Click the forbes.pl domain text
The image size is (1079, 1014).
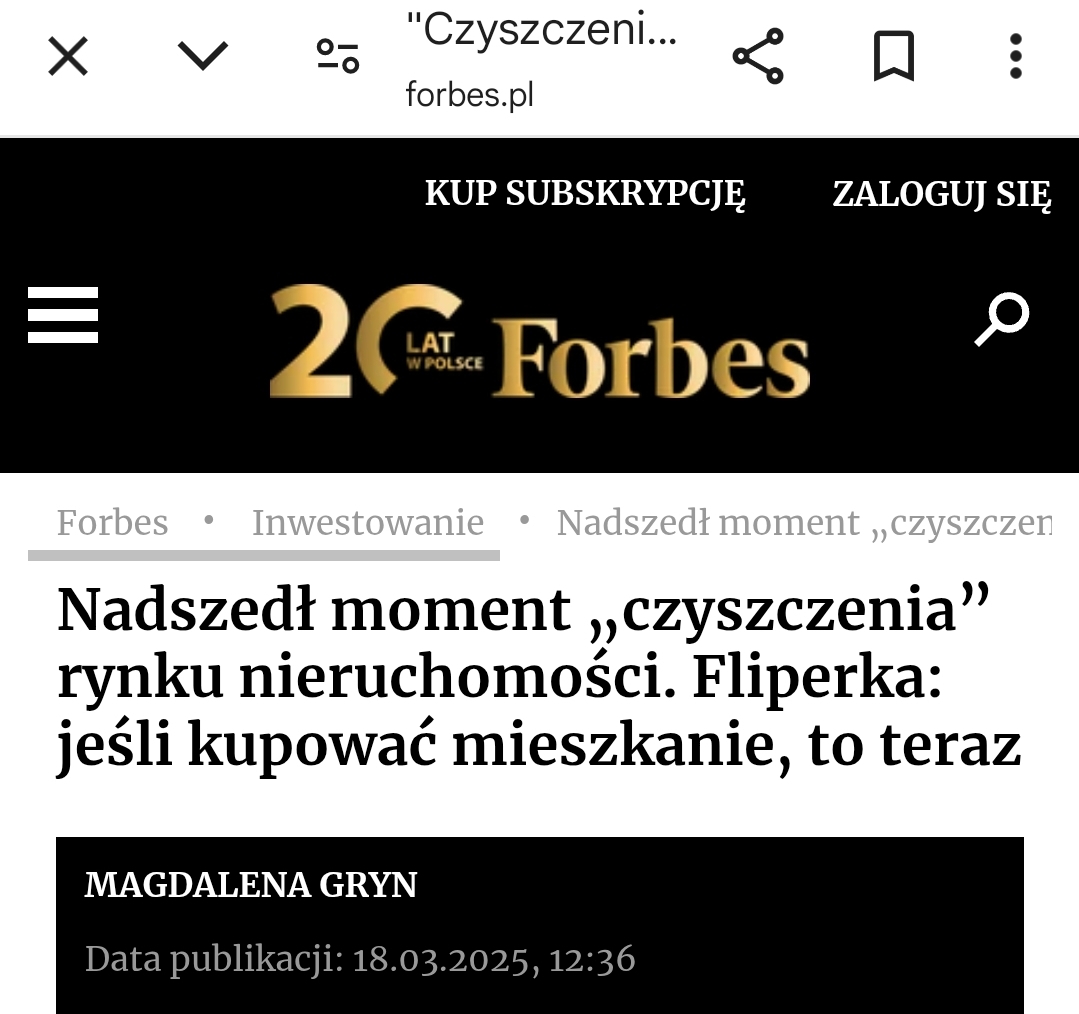tap(469, 95)
